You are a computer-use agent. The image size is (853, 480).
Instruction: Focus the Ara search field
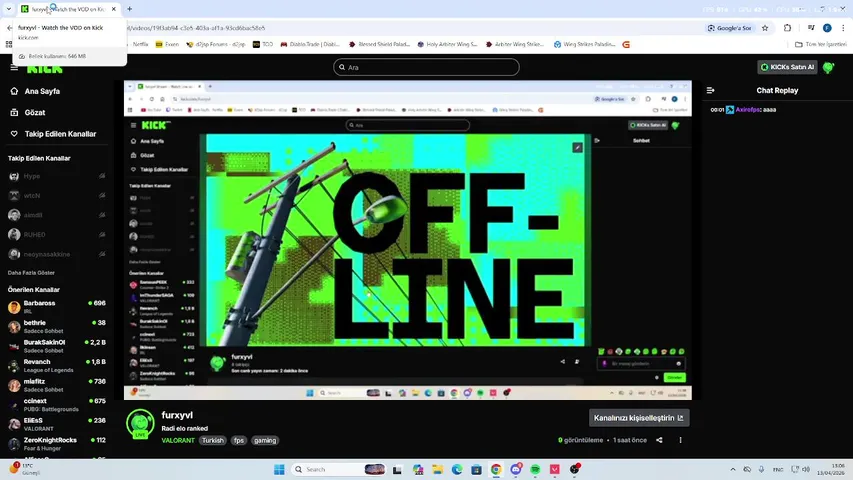point(426,67)
